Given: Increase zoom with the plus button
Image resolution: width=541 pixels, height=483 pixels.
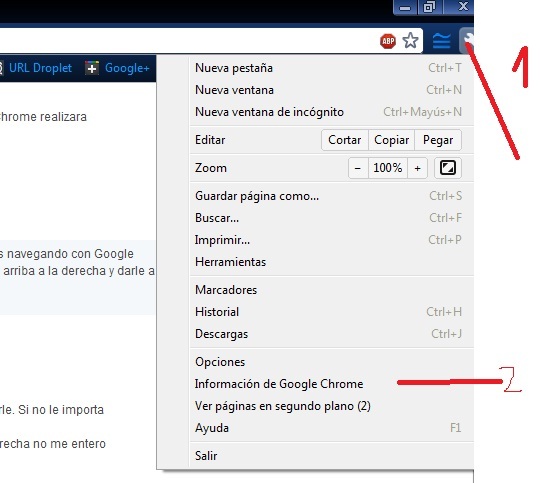Looking at the screenshot, I should tap(417, 168).
